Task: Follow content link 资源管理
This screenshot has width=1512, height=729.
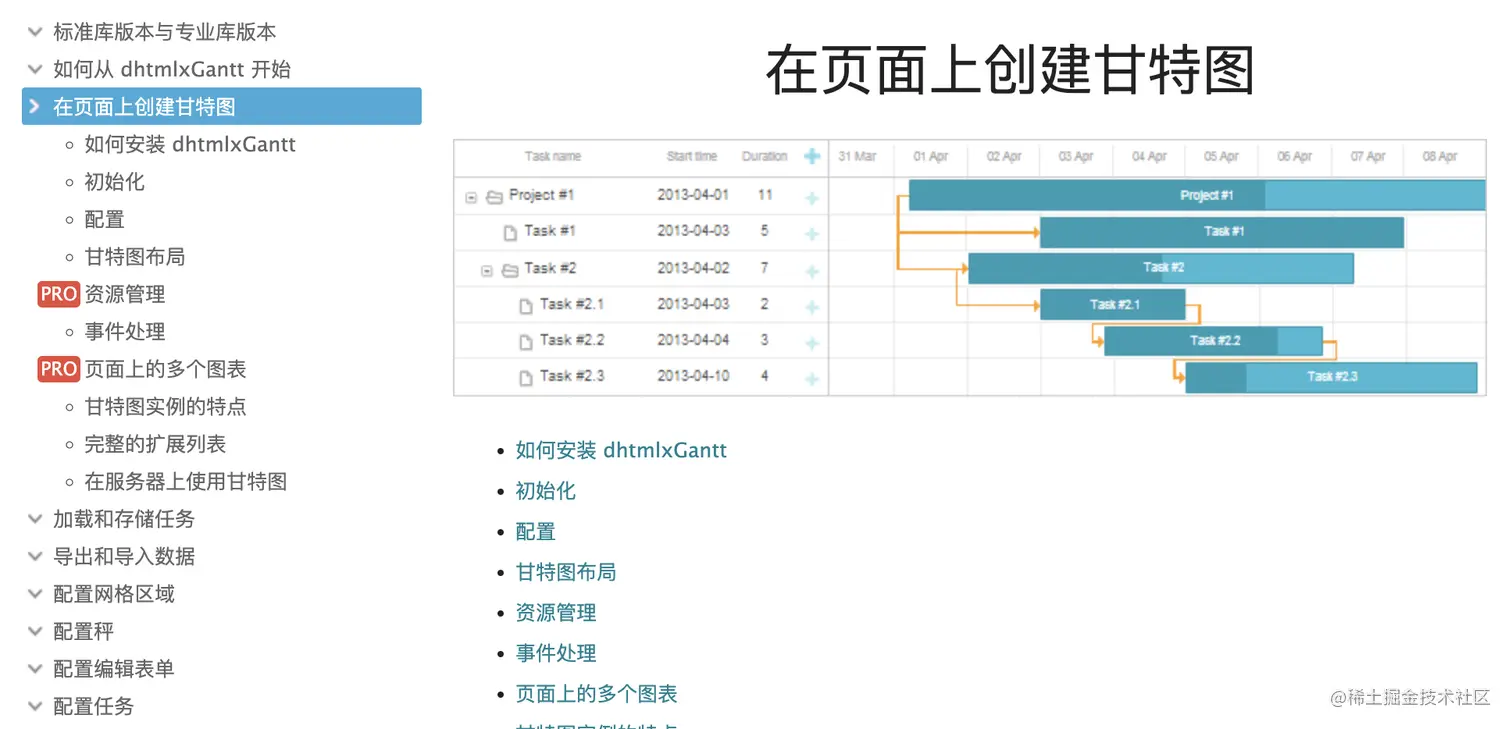Action: click(556, 613)
